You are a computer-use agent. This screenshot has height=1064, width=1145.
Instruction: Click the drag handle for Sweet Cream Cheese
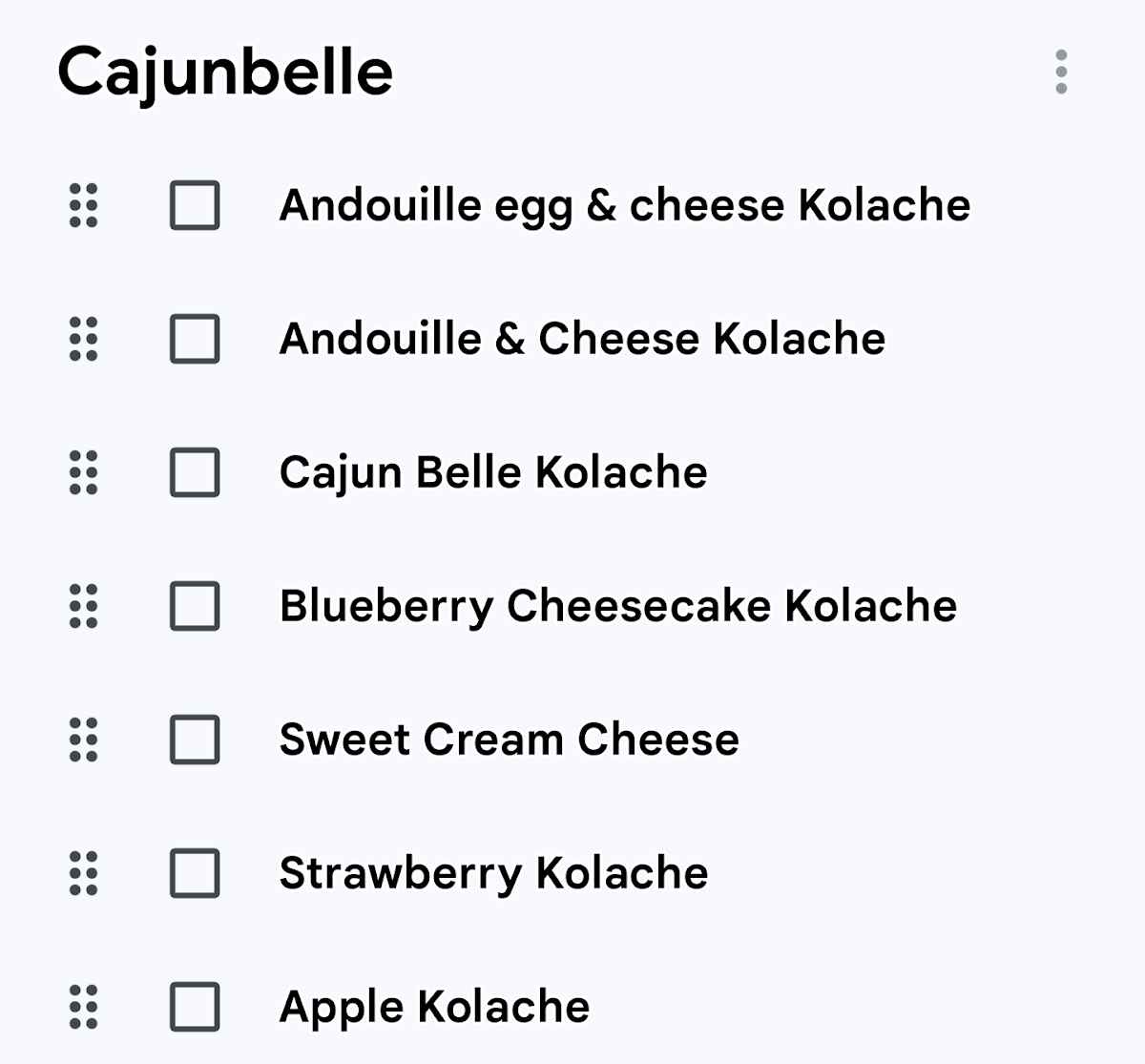pyautogui.click(x=84, y=740)
